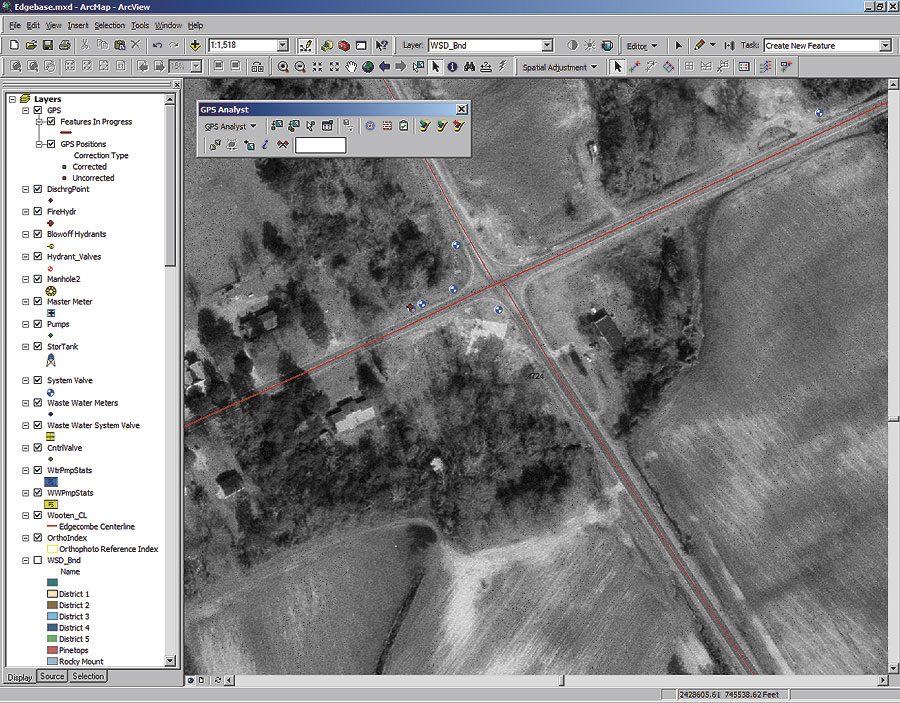Select the Zoom In magnifier tool
The width and height of the screenshot is (900, 703).
[283, 67]
